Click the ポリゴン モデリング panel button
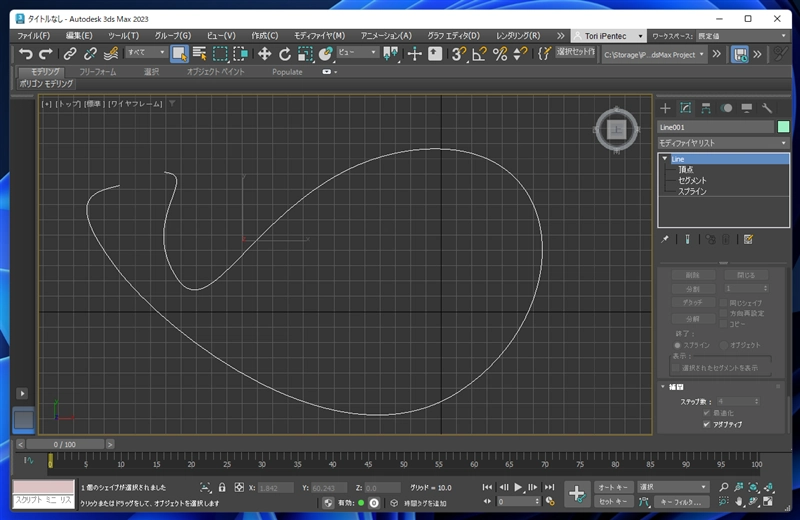This screenshot has width=800, height=520. (46, 84)
